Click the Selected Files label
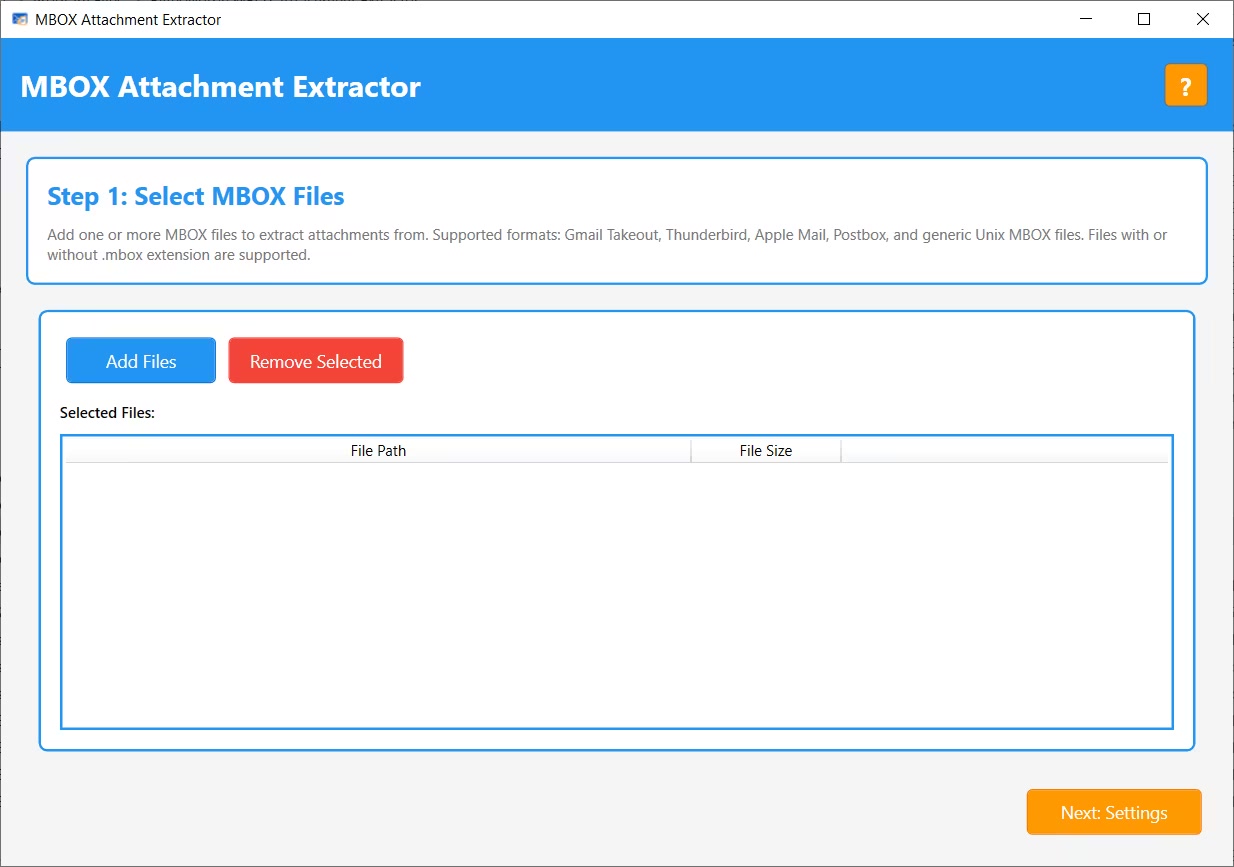 107,413
